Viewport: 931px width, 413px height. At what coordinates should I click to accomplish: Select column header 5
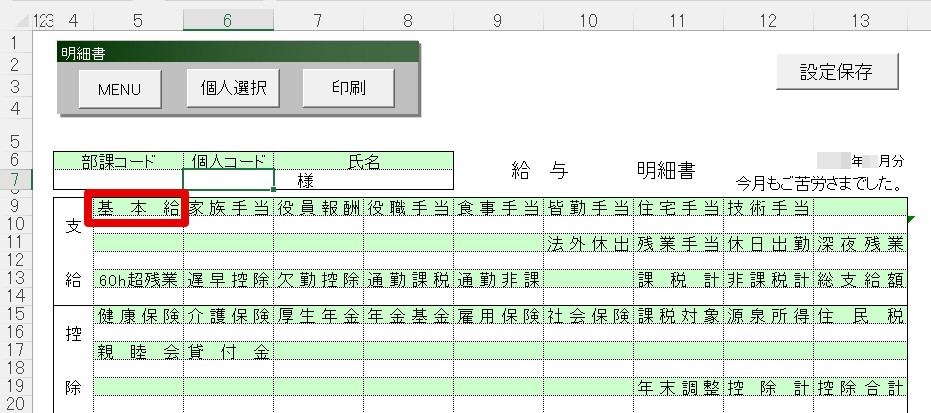point(138,21)
